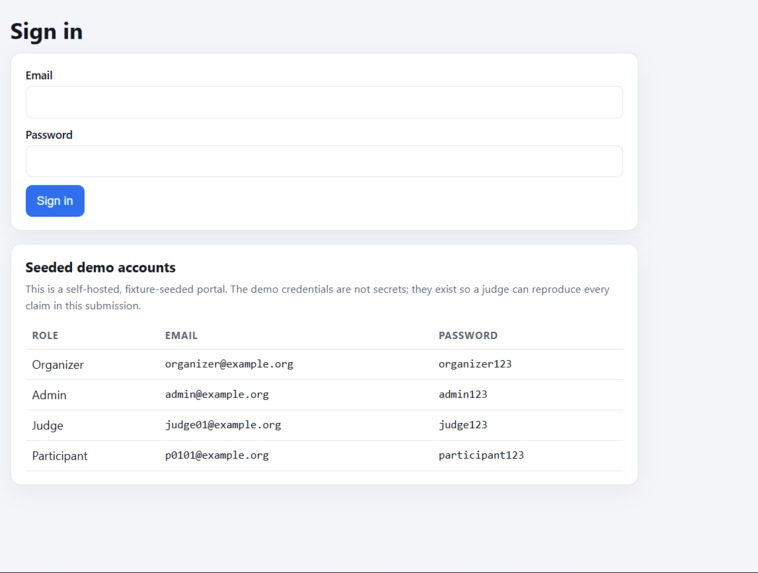Click the admin123 password cell

click(463, 395)
